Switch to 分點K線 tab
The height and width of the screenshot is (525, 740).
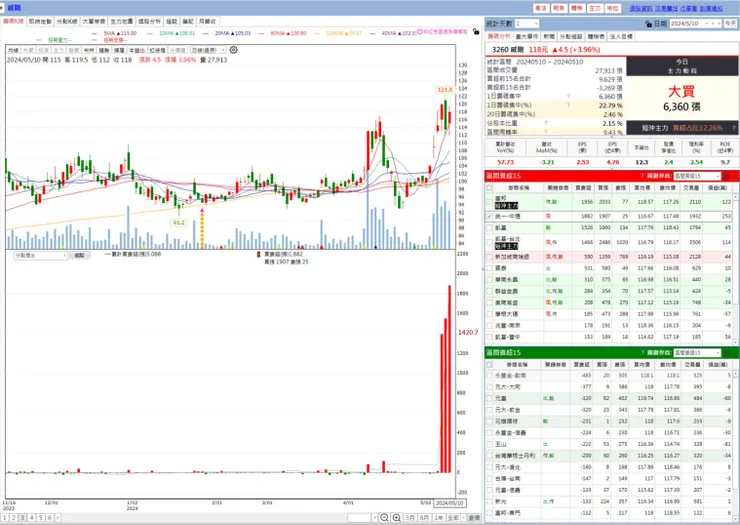(67, 21)
